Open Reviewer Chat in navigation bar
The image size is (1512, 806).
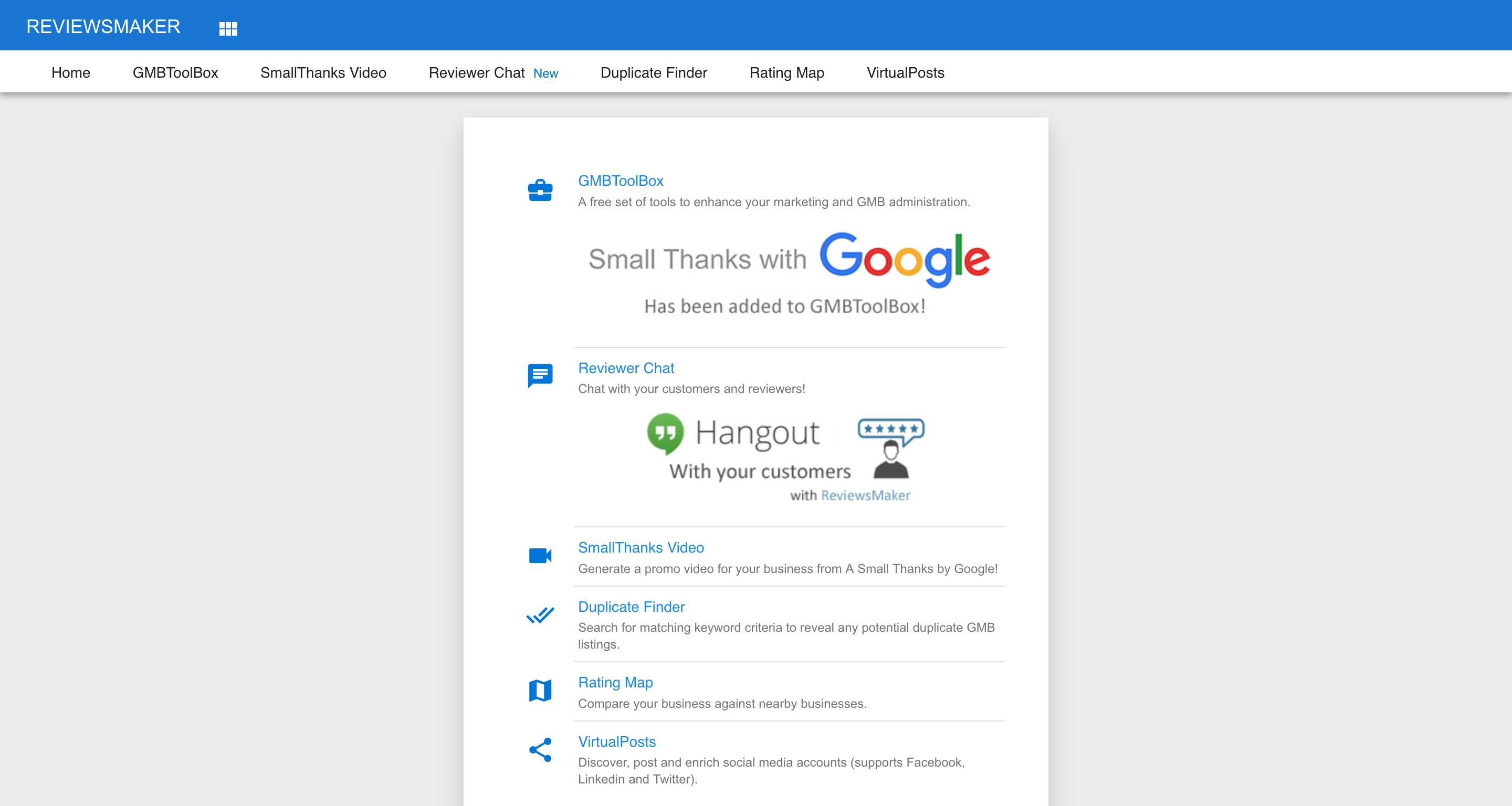pos(477,73)
